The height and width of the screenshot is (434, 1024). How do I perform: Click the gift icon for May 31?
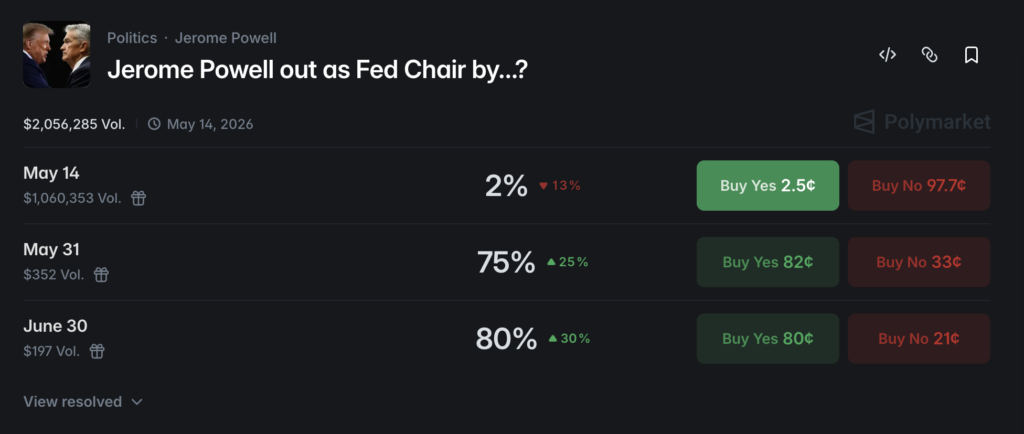[x=101, y=274]
